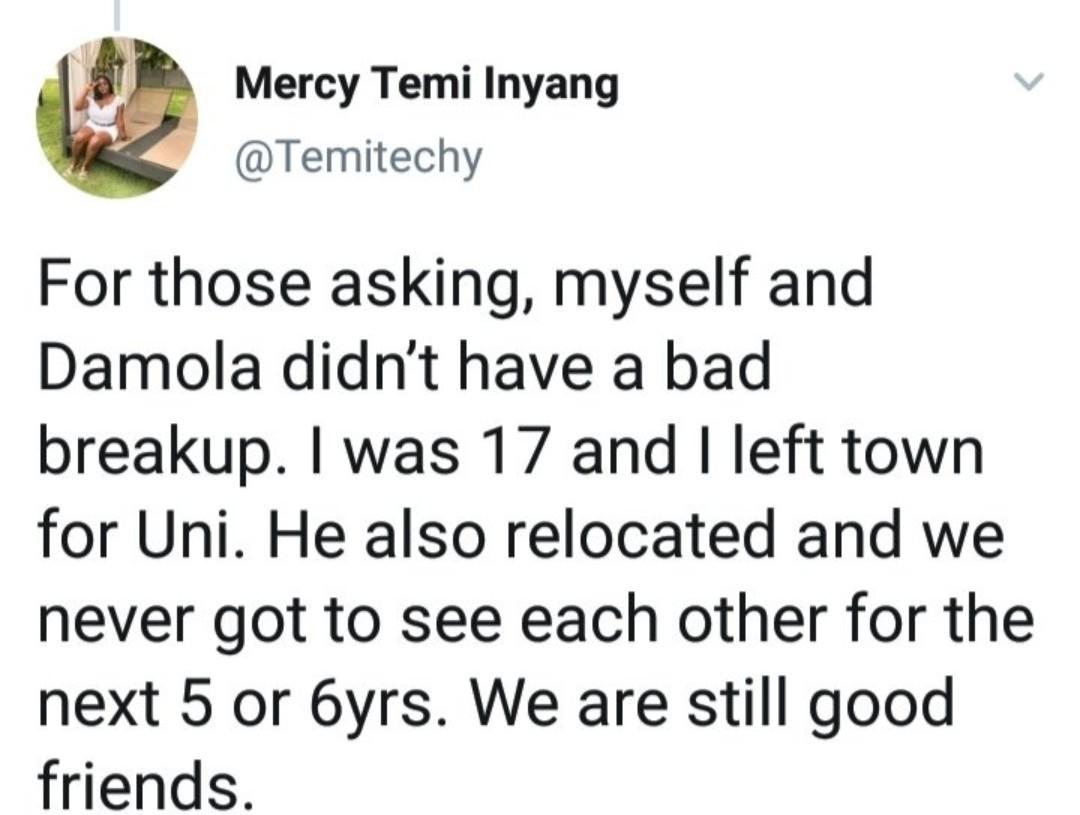Click the word 'didn't' in the tweet
Image resolution: width=1080 pixels, height=815 pixels.
click(357, 369)
